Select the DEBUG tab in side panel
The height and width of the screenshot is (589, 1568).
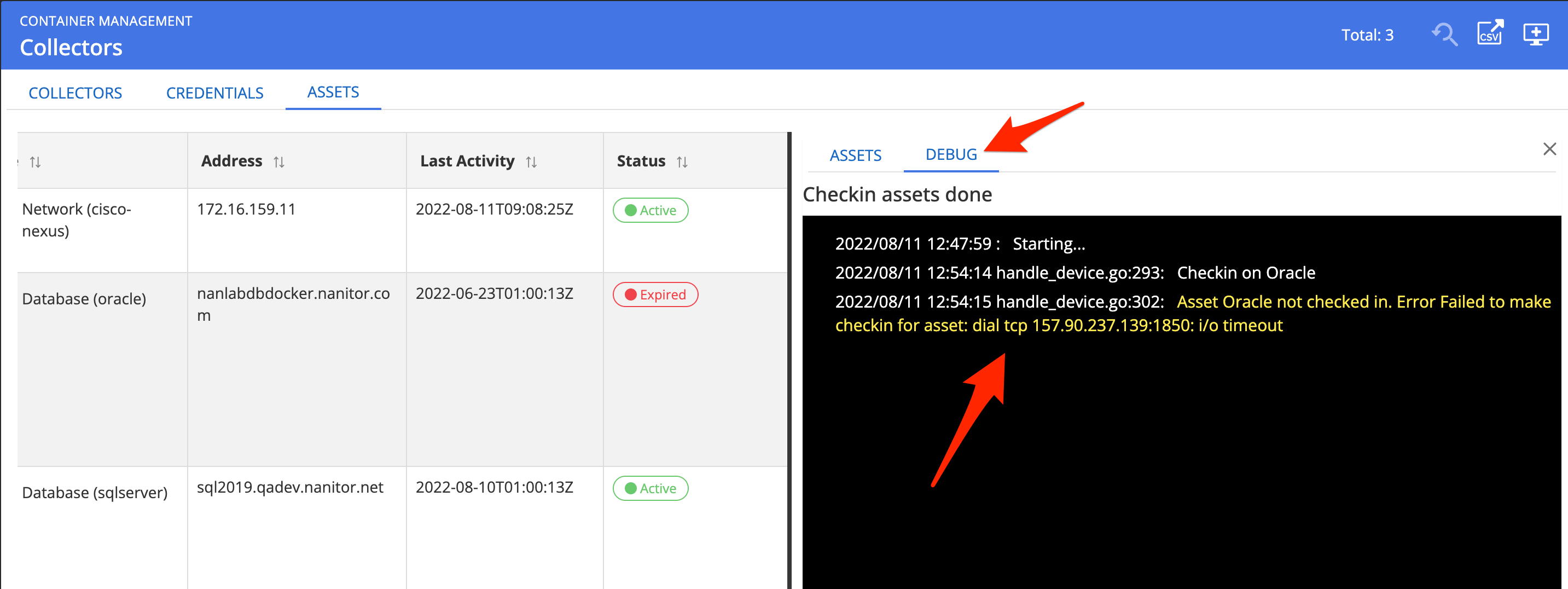click(x=951, y=155)
